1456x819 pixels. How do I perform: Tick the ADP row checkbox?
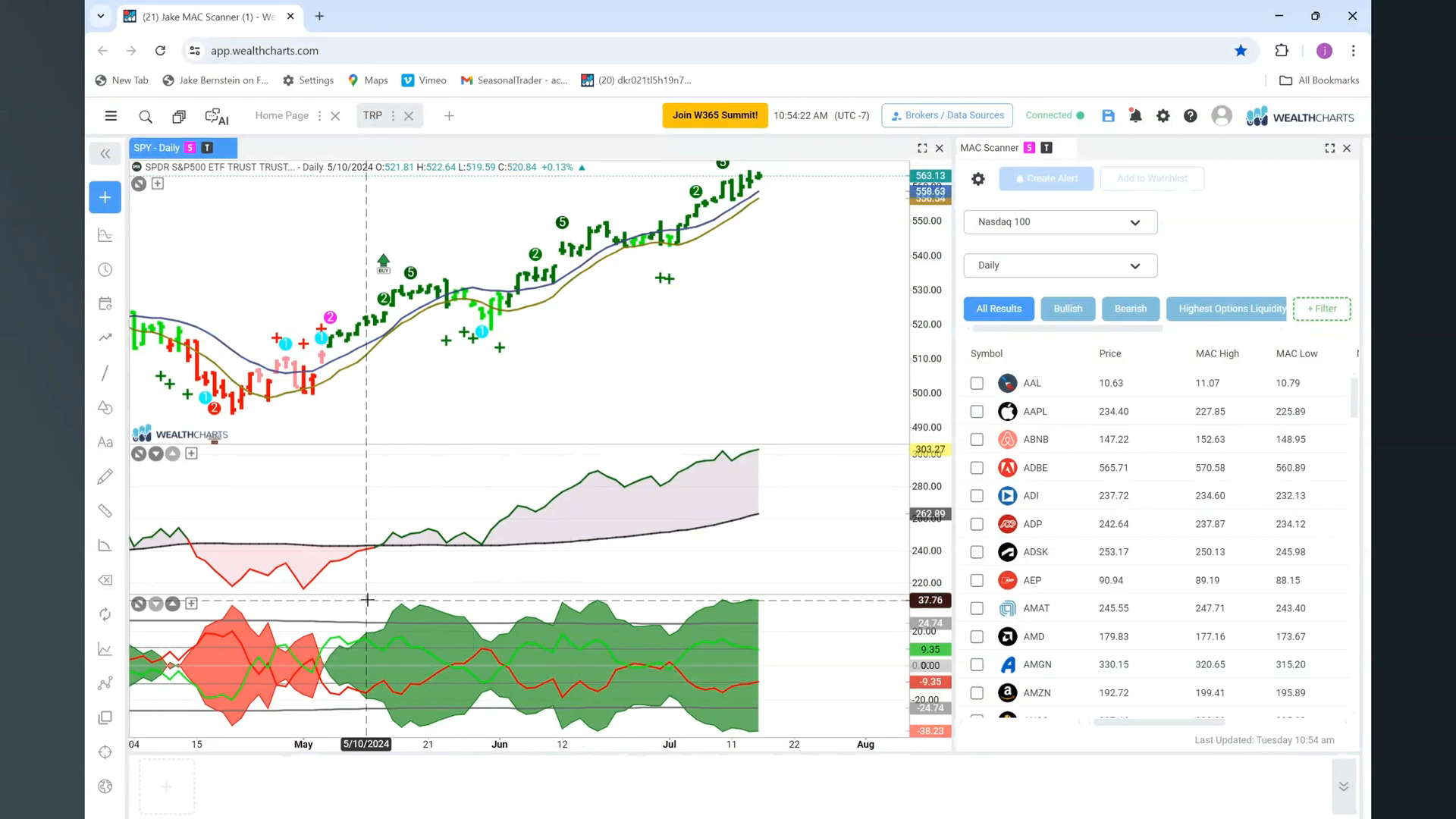(977, 524)
